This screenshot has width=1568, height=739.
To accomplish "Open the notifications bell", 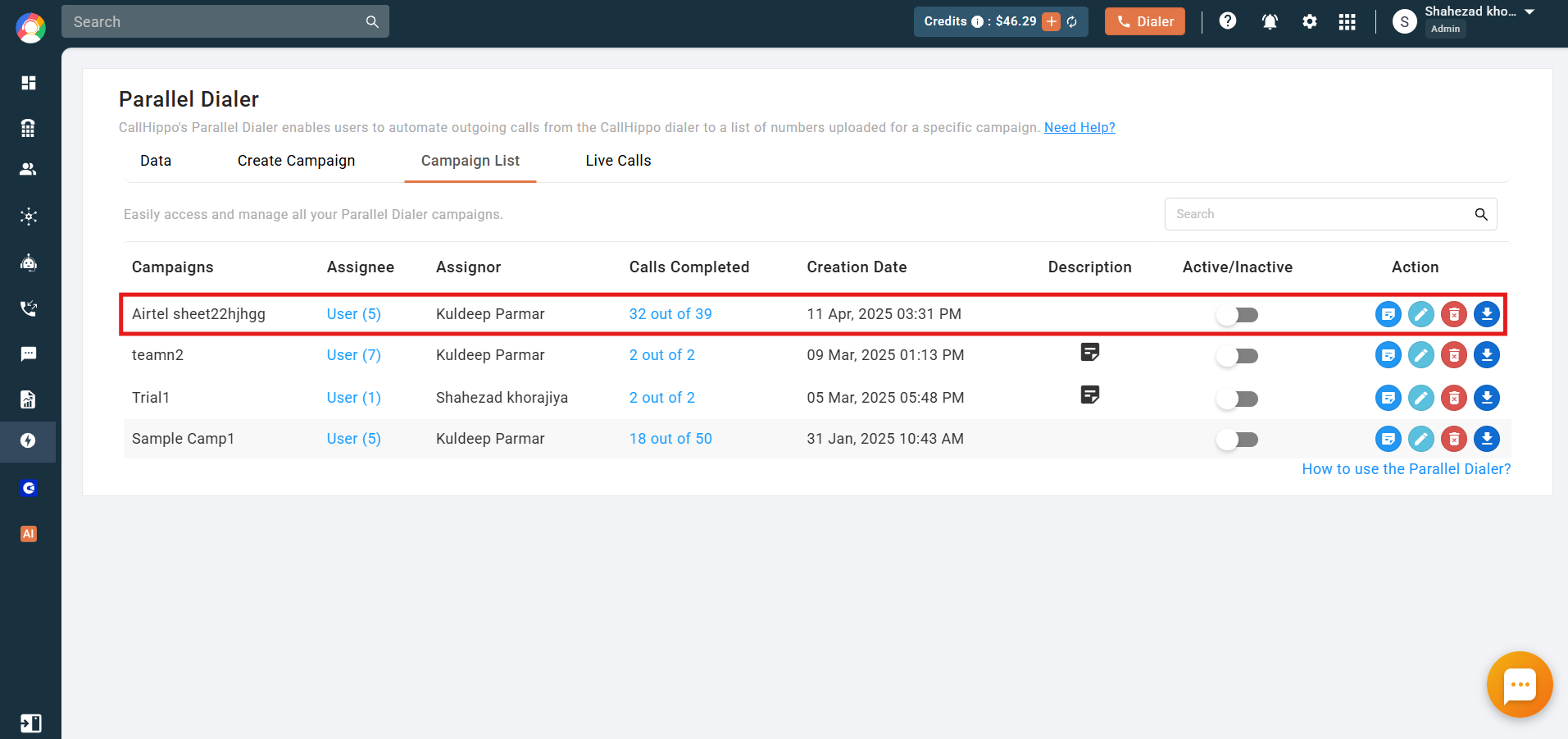I will tap(1270, 21).
